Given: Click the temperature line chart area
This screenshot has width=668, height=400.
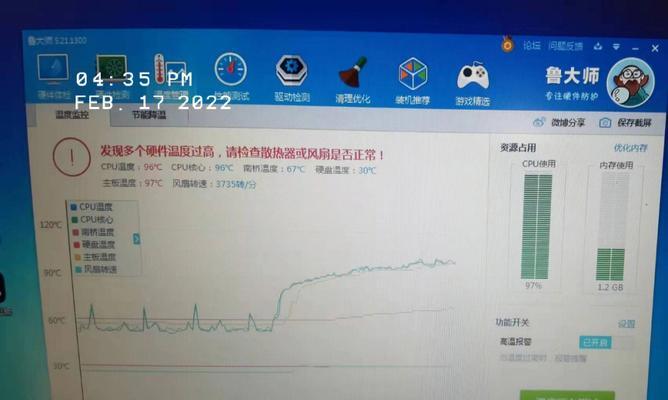Looking at the screenshot, I should (x=264, y=298).
